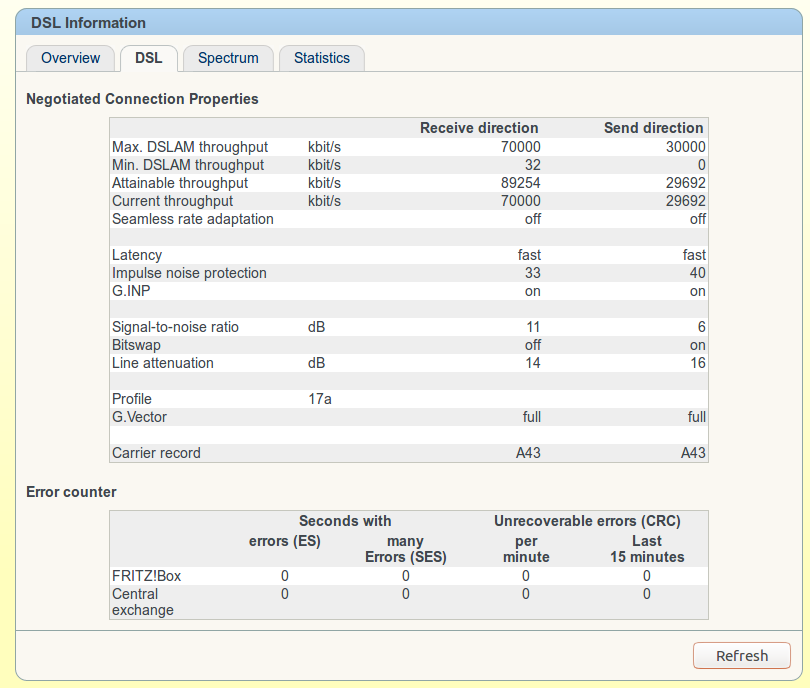The height and width of the screenshot is (688, 810).
Task: Click the Attainable throughput receive value 89254
Action: (x=520, y=183)
